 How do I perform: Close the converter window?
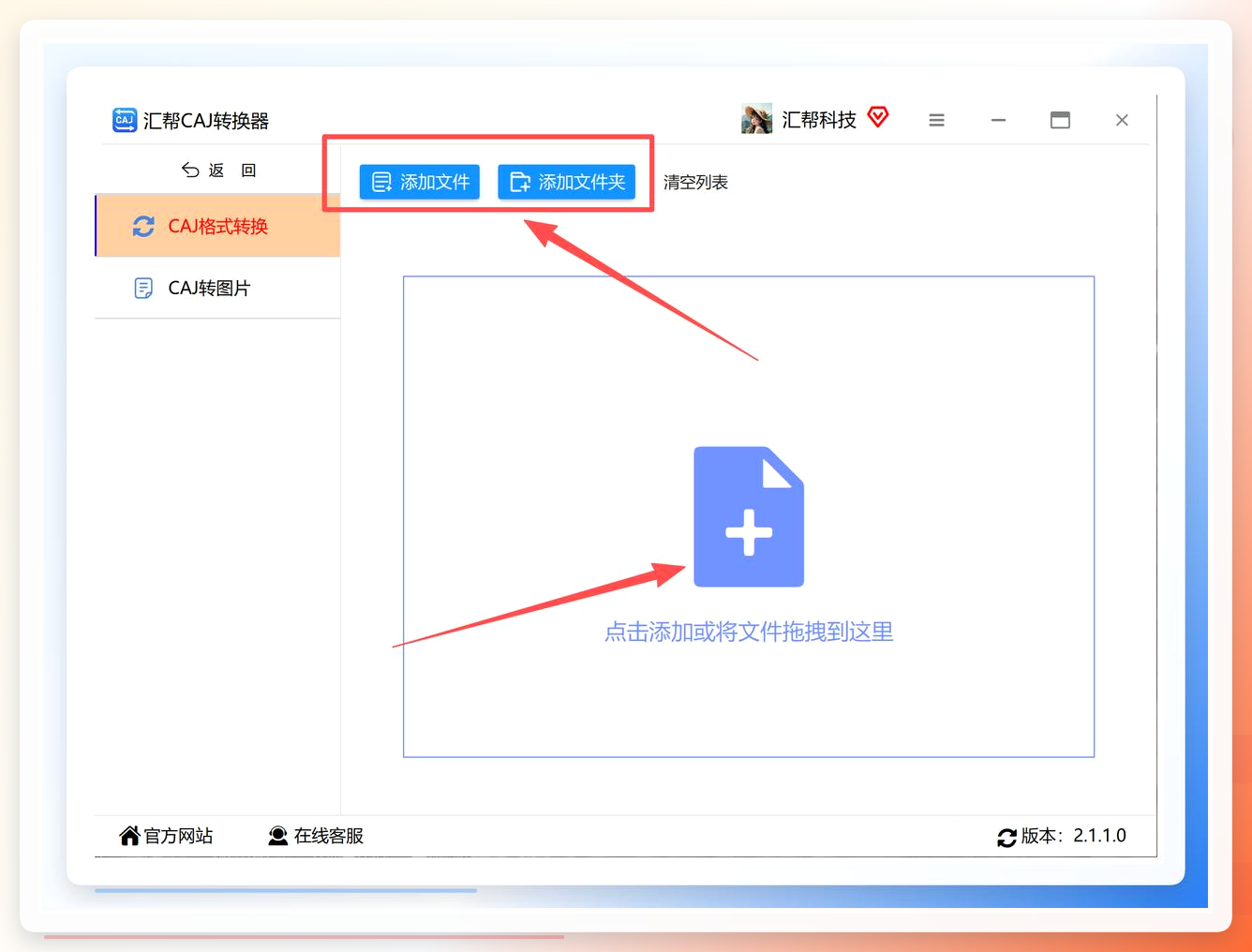[1122, 120]
